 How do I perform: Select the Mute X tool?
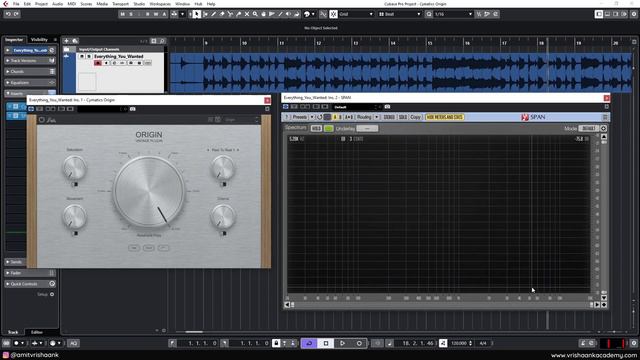(x=247, y=14)
